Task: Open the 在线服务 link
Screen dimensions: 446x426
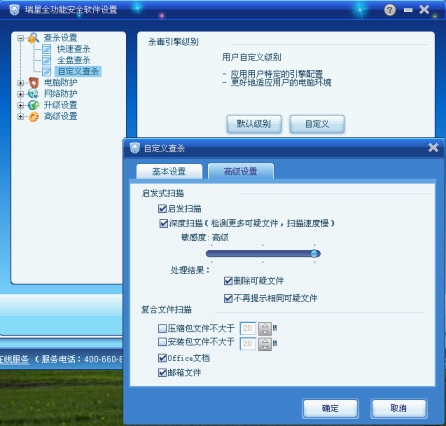Action: [x=14, y=359]
